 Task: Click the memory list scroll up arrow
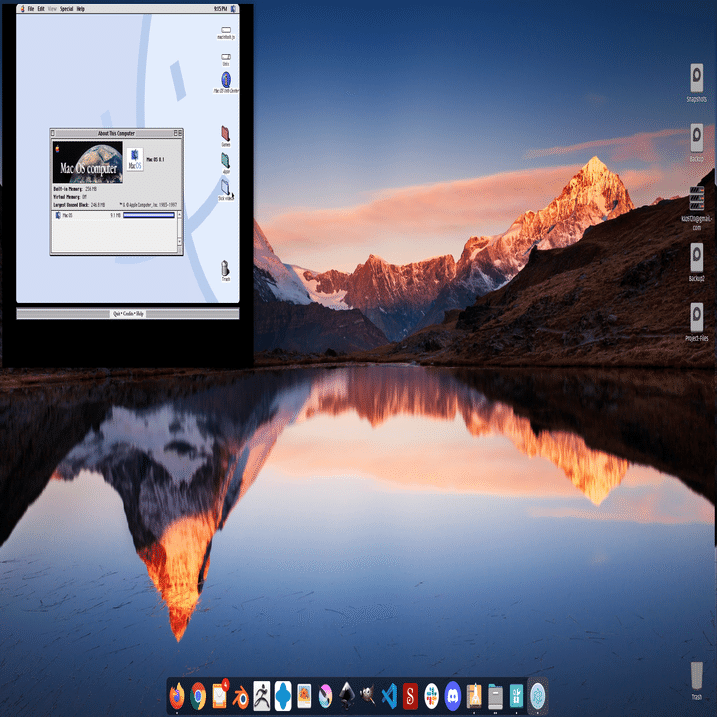point(179,214)
